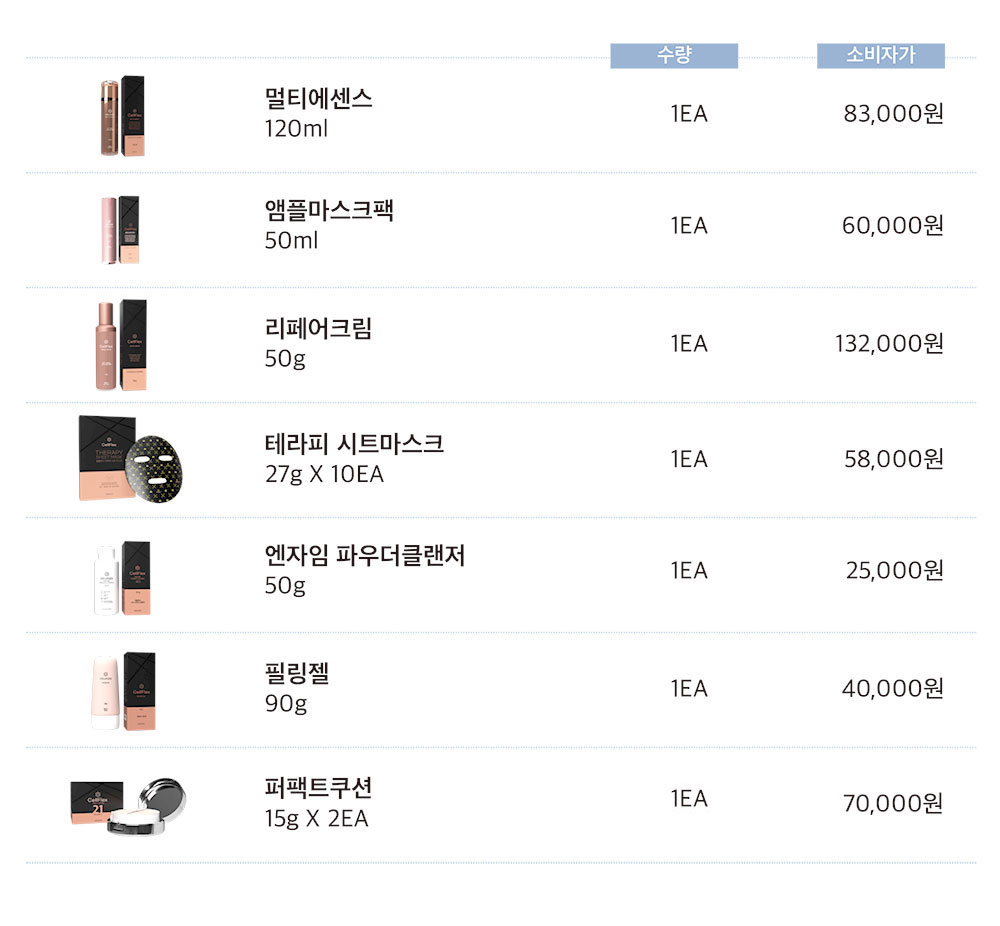Select the 멀티에센스 product name
Viewport: 1000px width, 926px height.
pos(318,98)
